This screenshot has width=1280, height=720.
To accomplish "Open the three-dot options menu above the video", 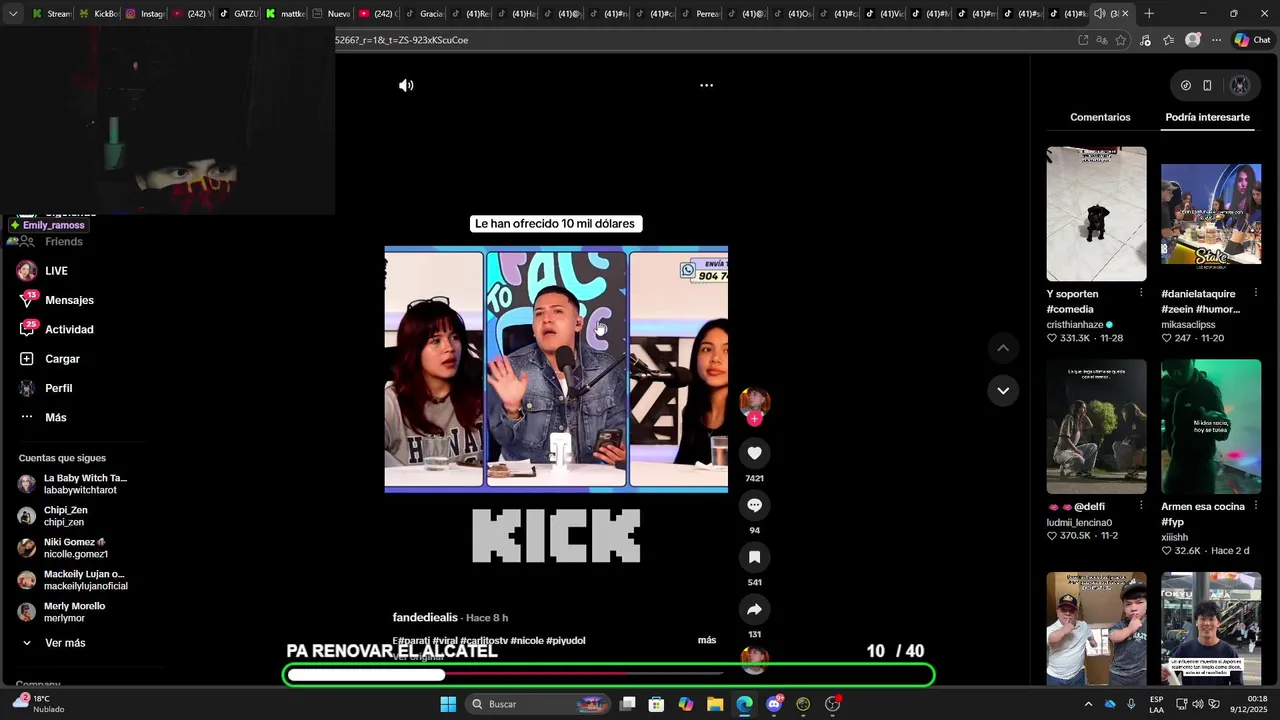I will point(706,86).
